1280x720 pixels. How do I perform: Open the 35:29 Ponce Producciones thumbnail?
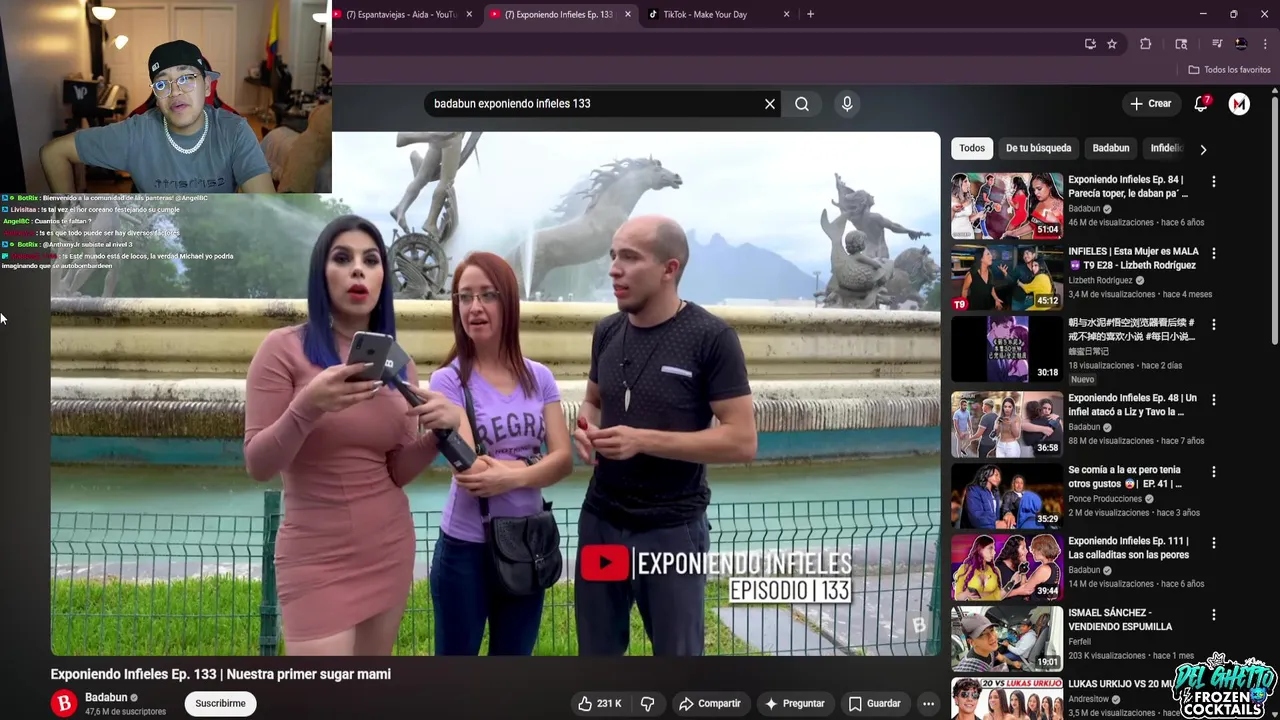tap(1007, 495)
